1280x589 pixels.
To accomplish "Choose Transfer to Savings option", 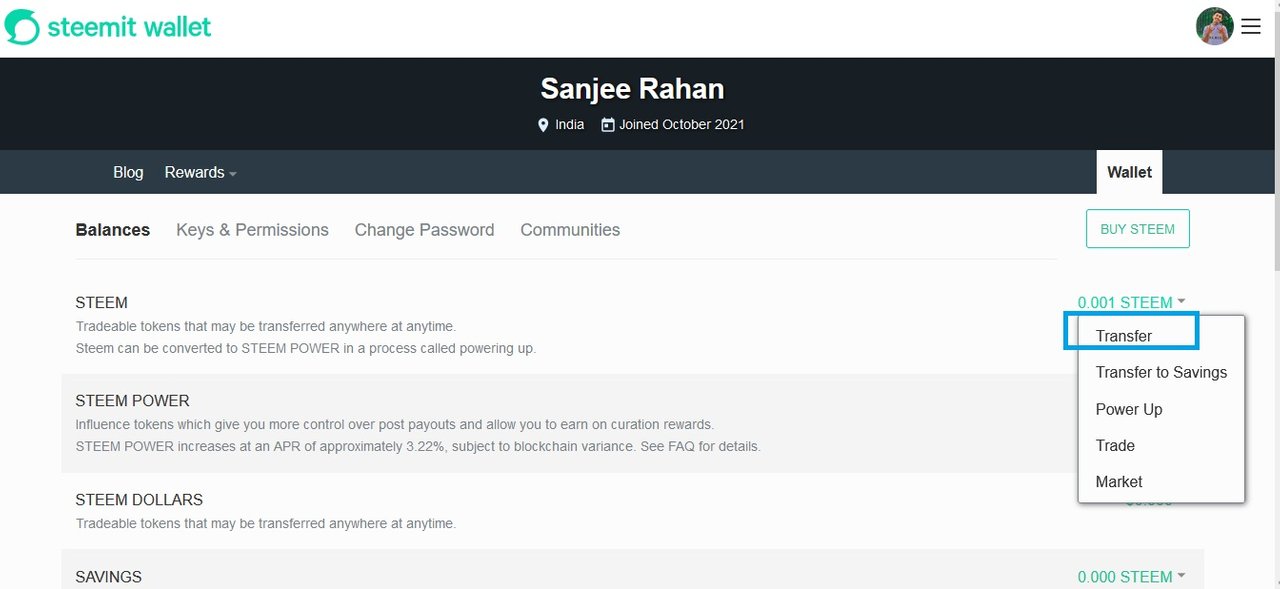I will pos(1161,372).
